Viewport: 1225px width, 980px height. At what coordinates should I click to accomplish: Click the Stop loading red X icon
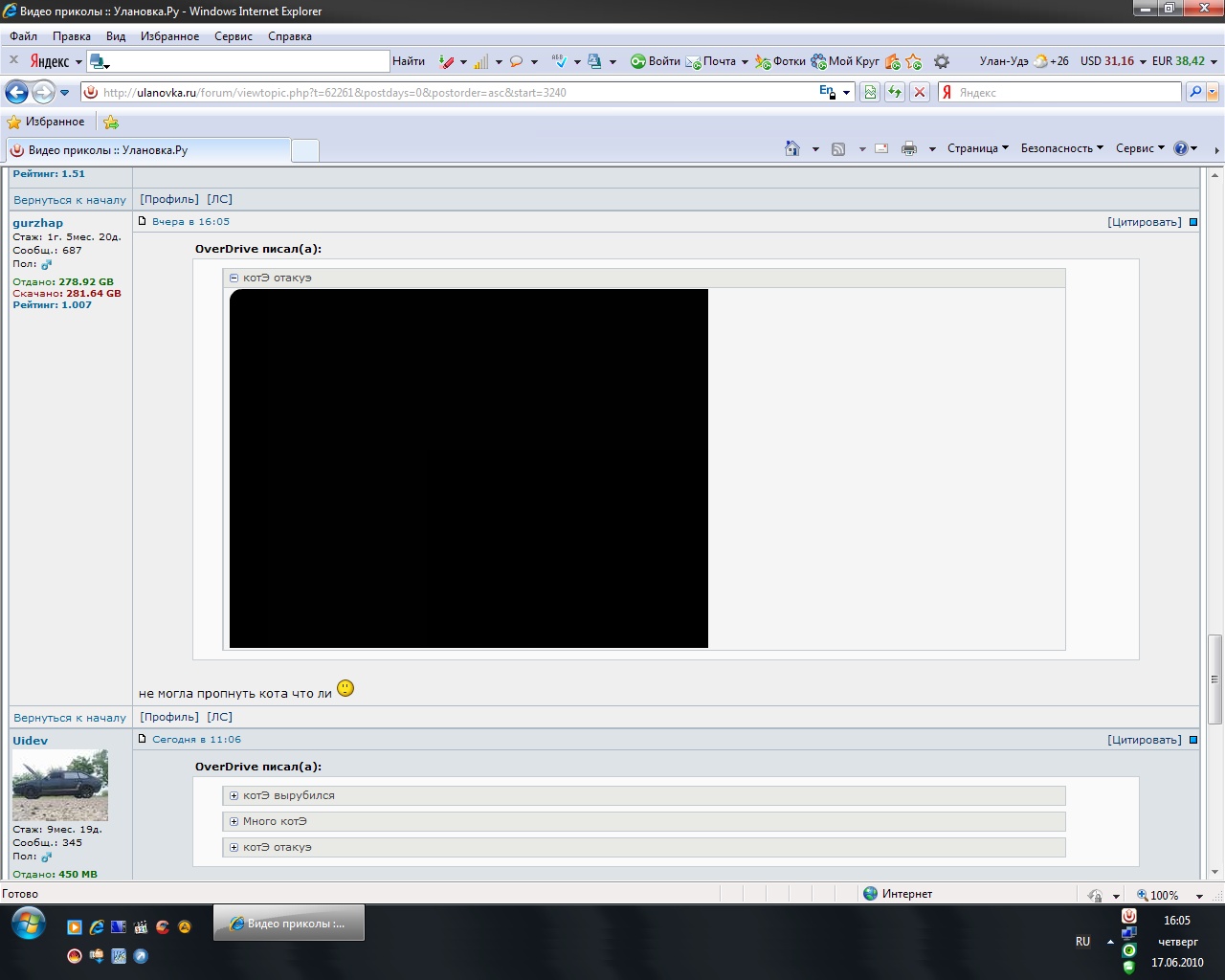pyautogui.click(x=920, y=93)
